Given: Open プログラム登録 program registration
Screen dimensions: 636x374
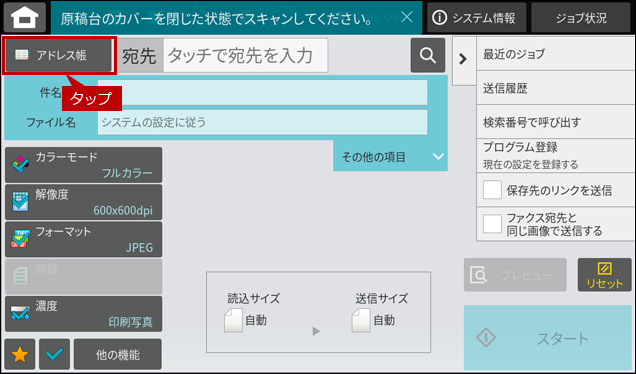Looking at the screenshot, I should pos(555,155).
